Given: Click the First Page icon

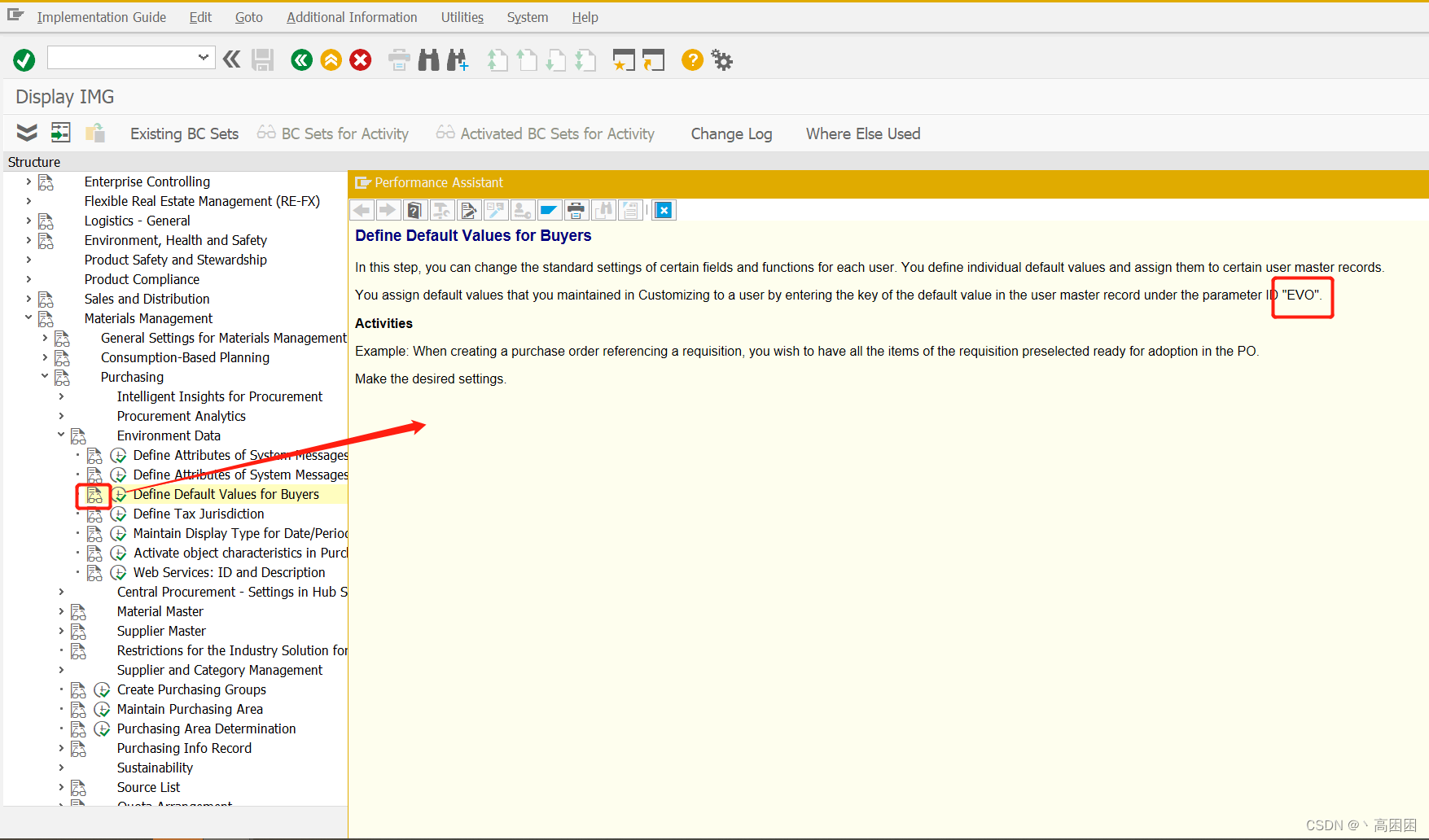Looking at the screenshot, I should (498, 59).
